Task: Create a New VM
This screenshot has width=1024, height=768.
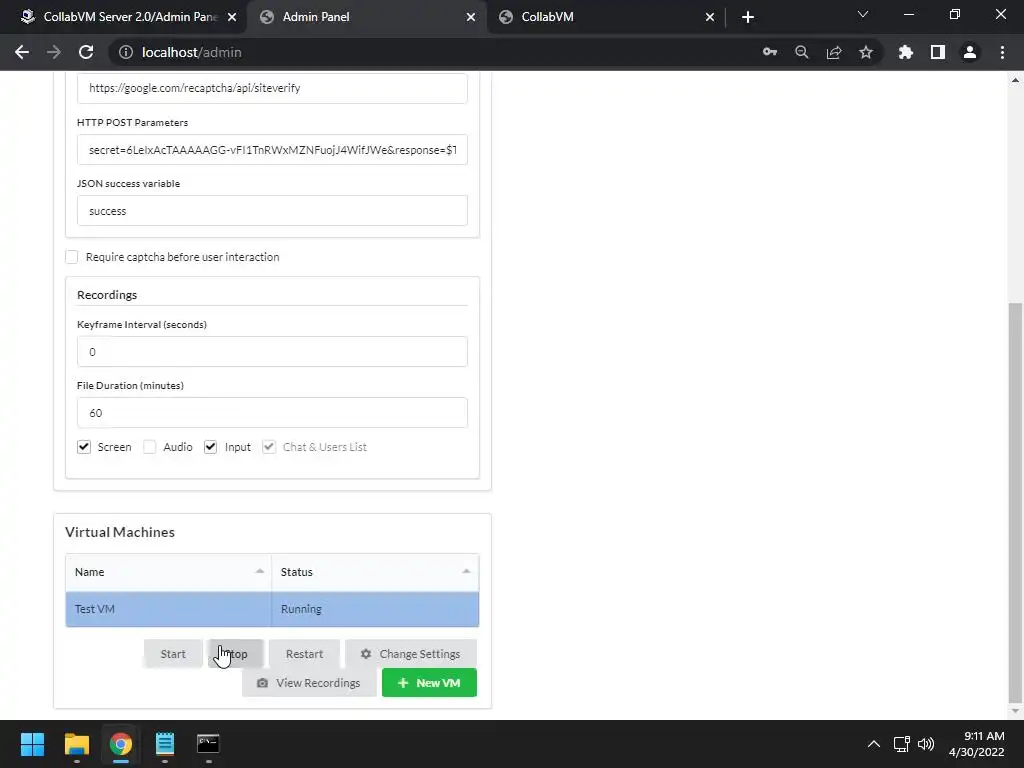Action: coord(429,682)
